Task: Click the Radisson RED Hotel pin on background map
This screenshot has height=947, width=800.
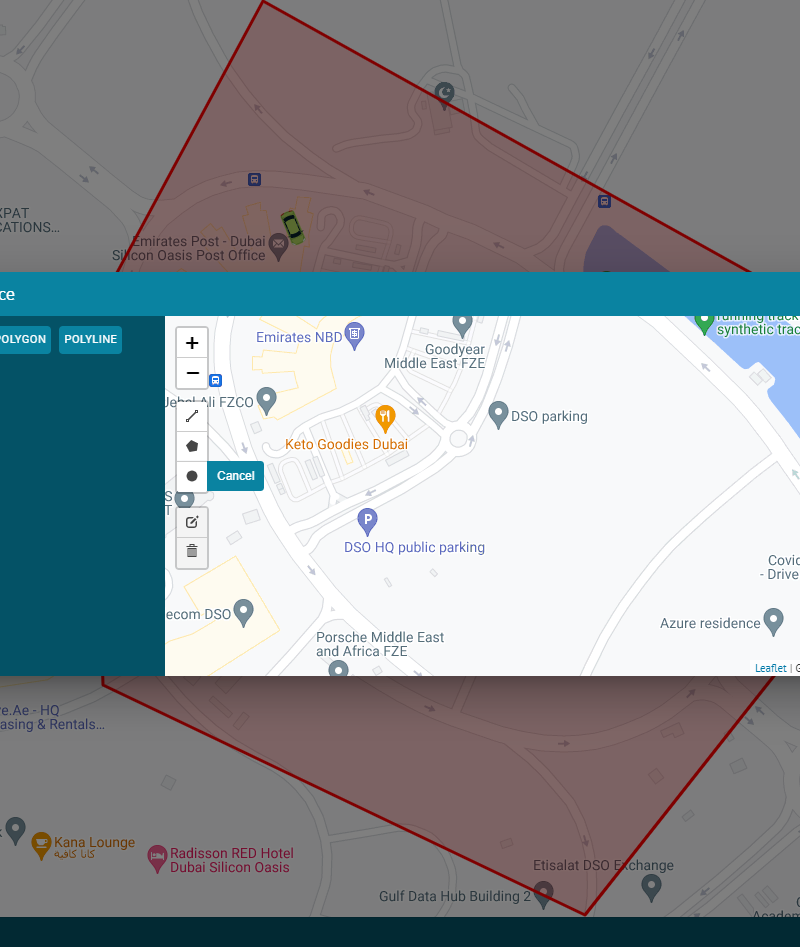Action: pos(157,858)
